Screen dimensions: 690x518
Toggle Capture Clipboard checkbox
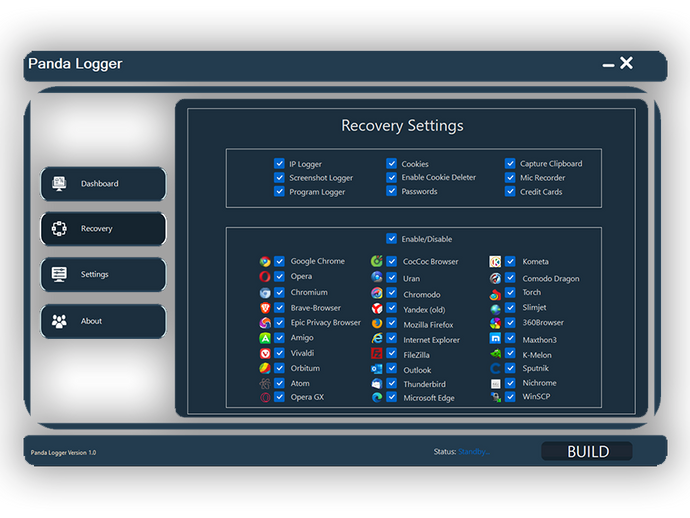[510, 164]
